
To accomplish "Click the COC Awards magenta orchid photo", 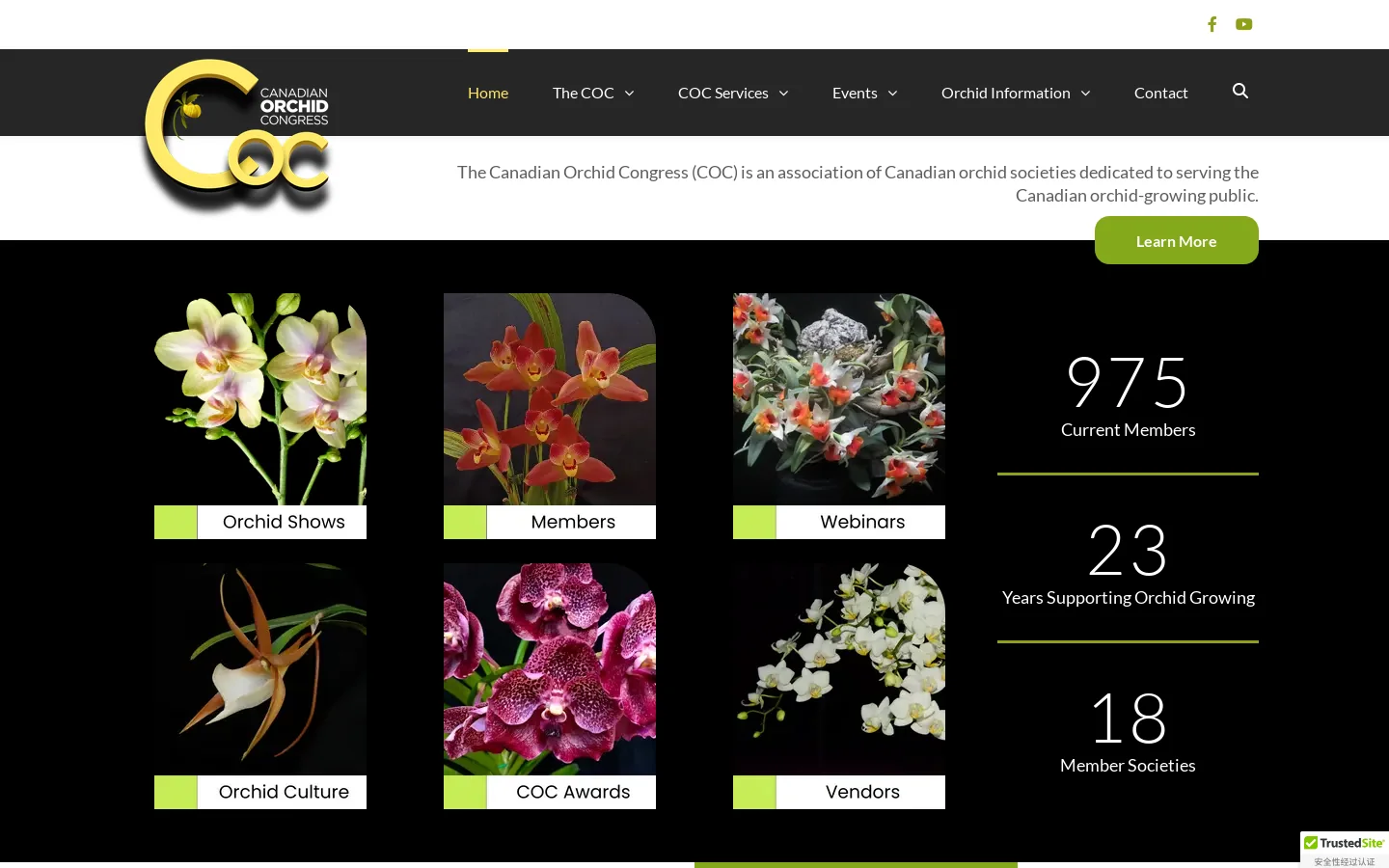I will (550, 669).
